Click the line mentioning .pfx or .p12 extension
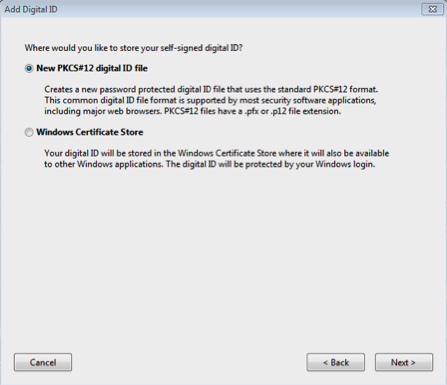This screenshot has height=385, width=447. click(x=193, y=111)
